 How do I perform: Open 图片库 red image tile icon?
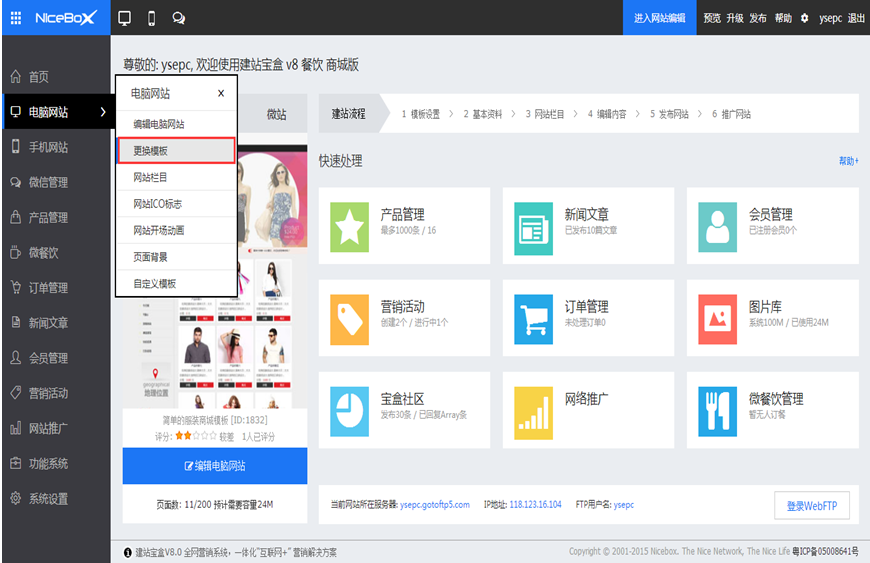coord(718,319)
